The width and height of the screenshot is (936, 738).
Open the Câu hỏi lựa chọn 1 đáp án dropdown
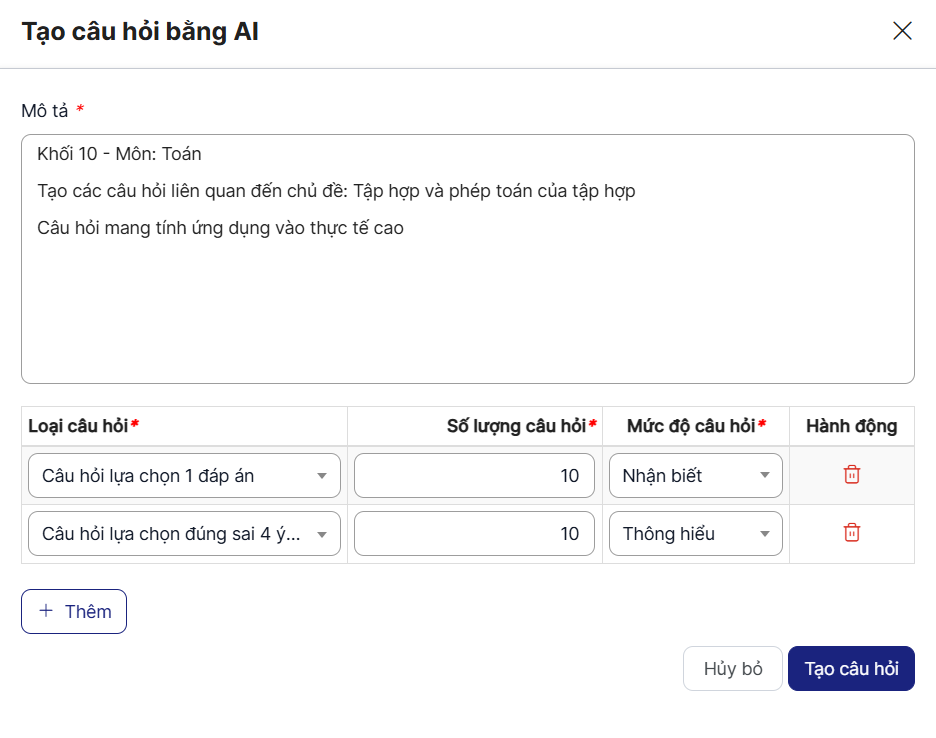coord(184,476)
